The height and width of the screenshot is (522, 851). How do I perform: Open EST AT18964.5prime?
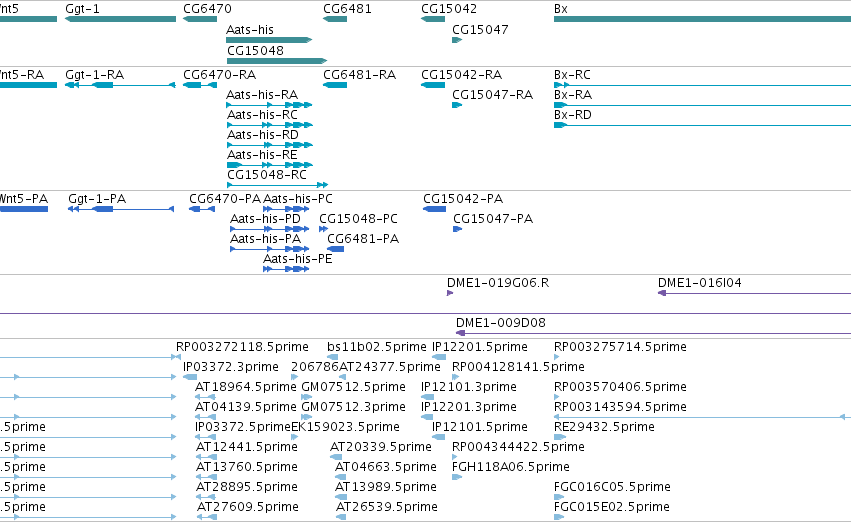point(246,387)
